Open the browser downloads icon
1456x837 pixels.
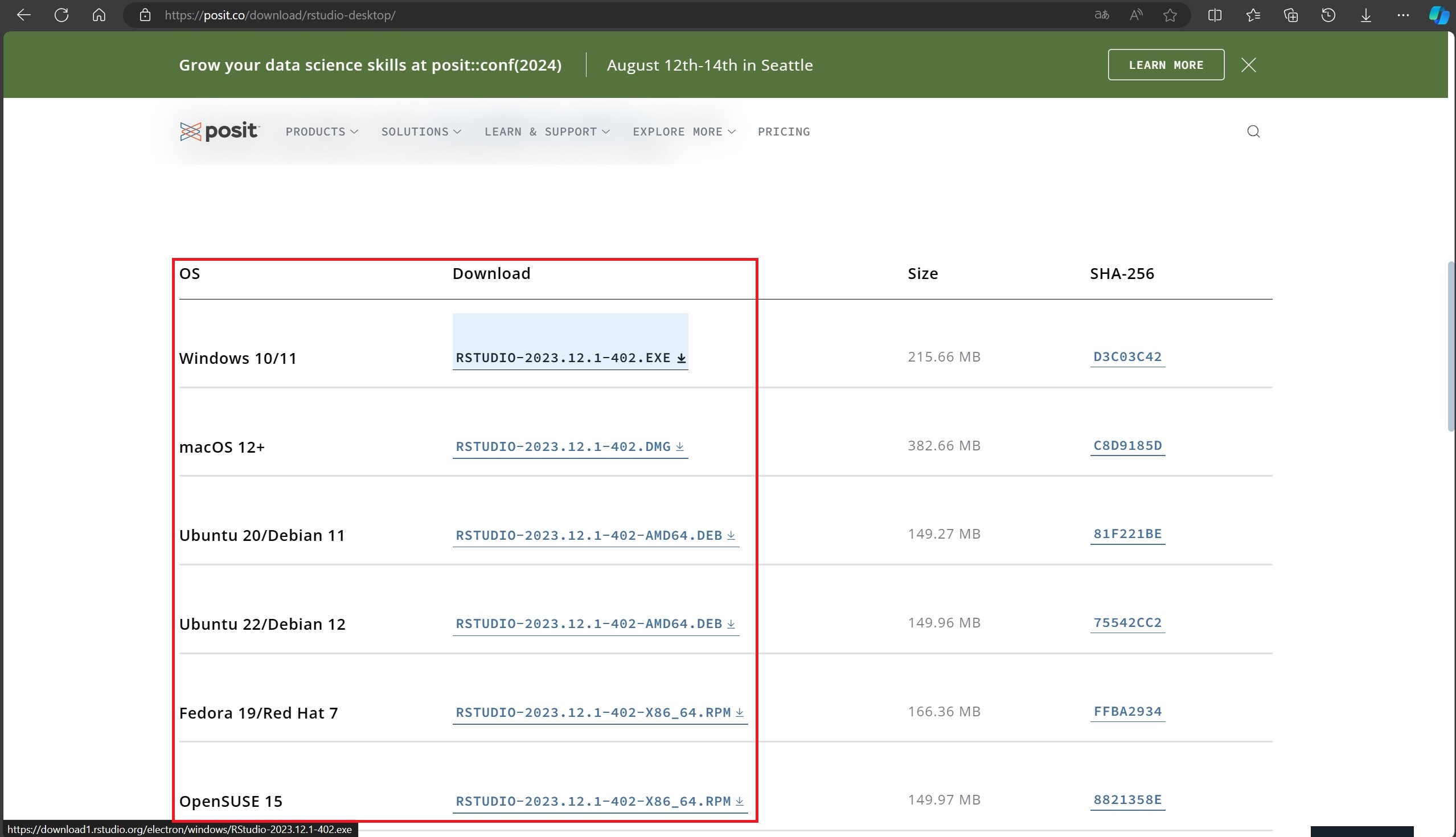1366,15
